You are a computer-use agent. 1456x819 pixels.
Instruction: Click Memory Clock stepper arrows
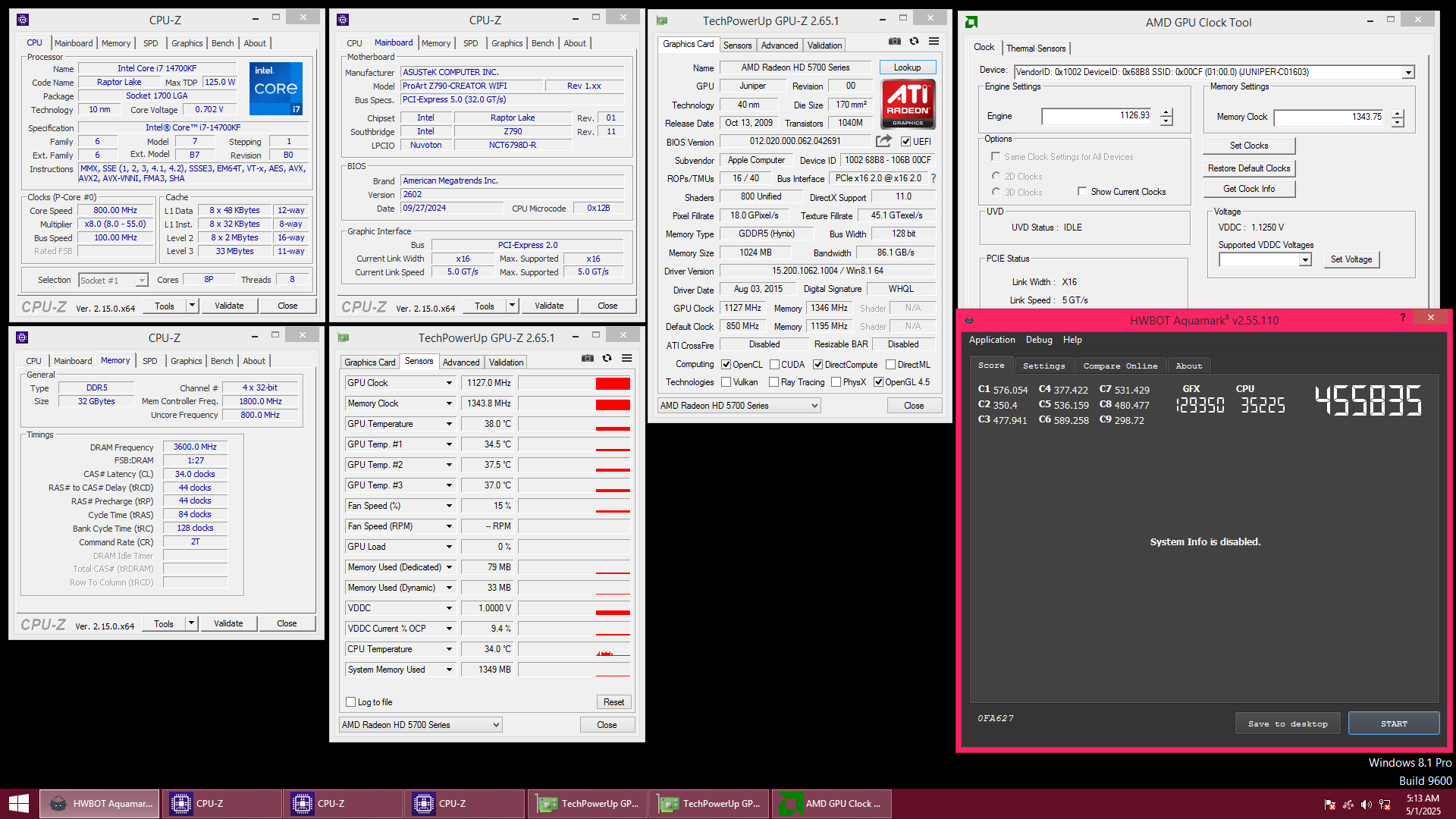pyautogui.click(x=1398, y=118)
